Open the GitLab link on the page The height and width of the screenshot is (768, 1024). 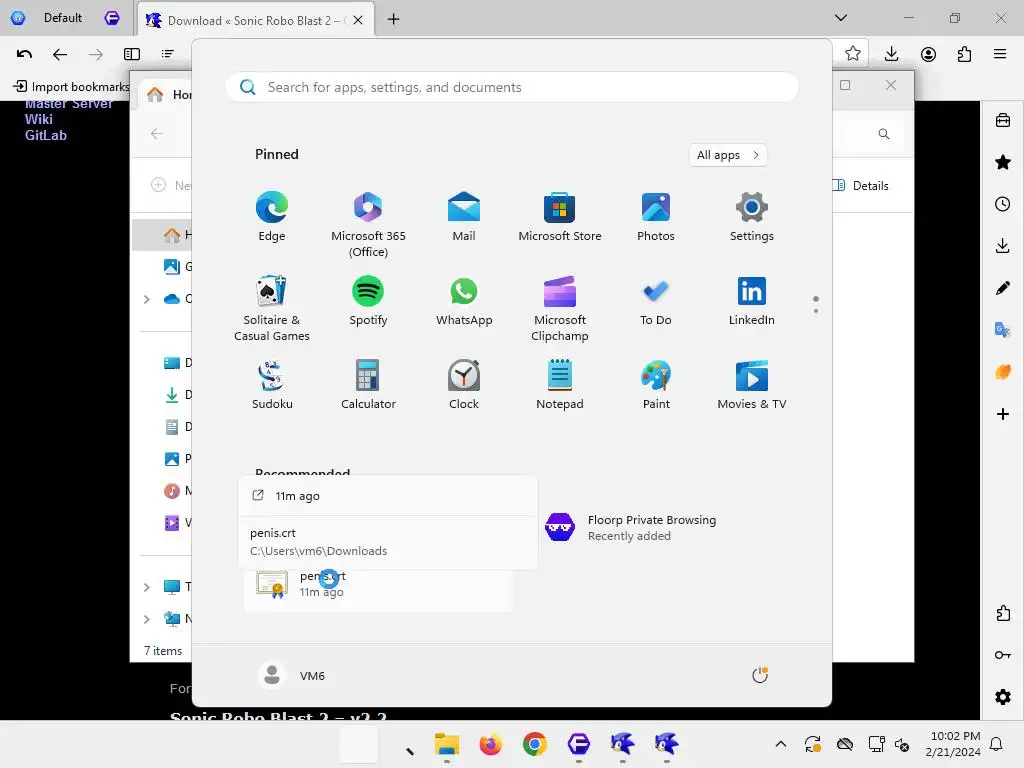coord(46,135)
